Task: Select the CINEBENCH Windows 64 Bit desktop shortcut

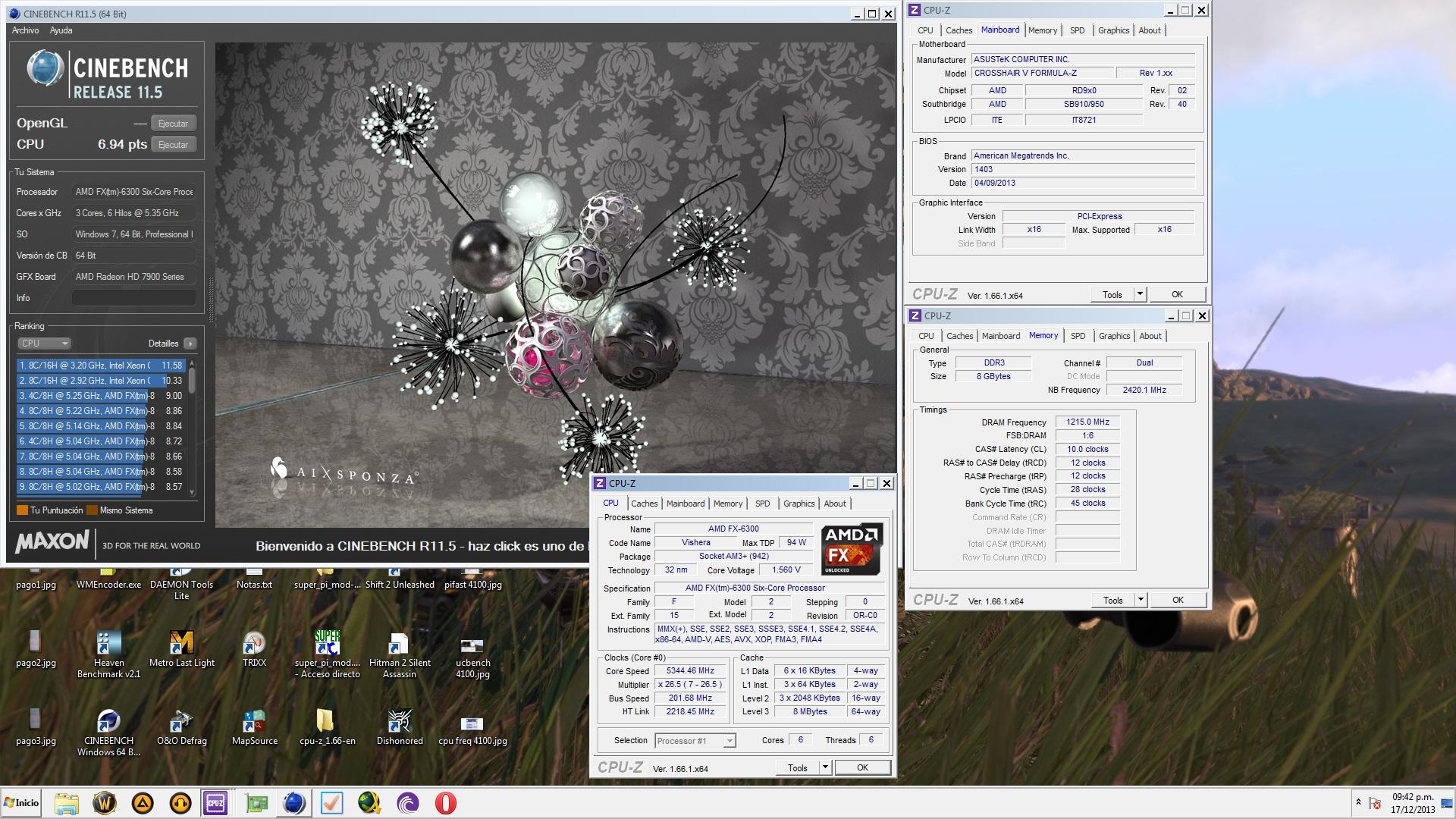Action: tap(108, 733)
